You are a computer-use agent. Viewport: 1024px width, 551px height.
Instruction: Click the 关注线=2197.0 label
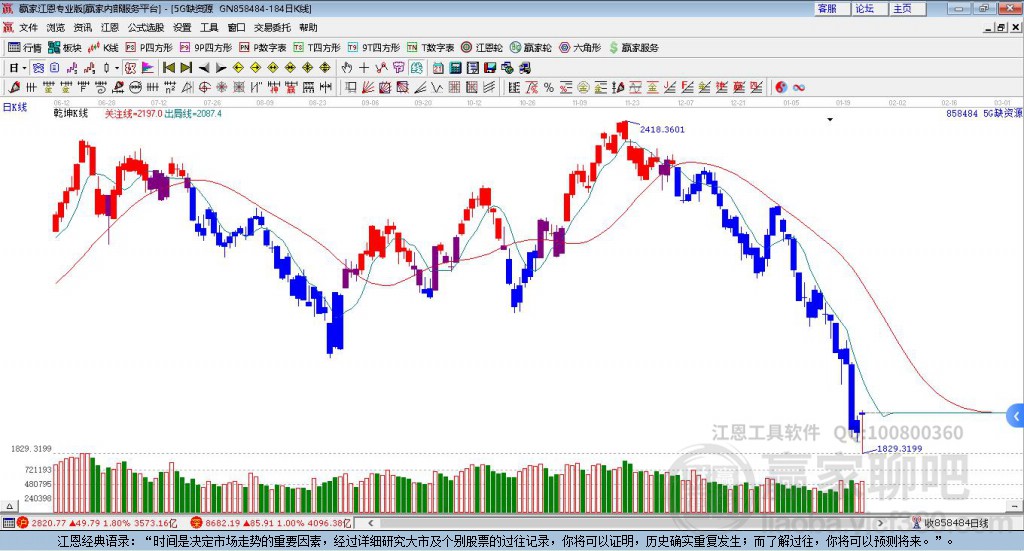click(x=133, y=114)
